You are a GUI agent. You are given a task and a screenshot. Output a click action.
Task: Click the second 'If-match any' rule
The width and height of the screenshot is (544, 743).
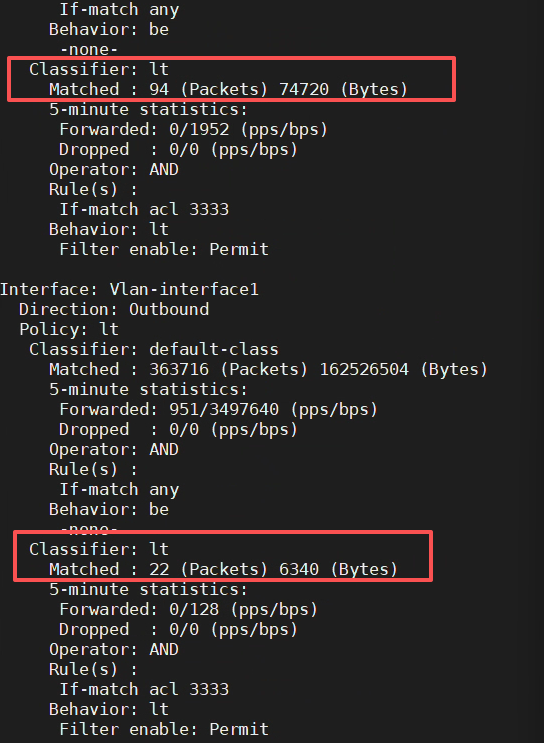[x=119, y=489]
